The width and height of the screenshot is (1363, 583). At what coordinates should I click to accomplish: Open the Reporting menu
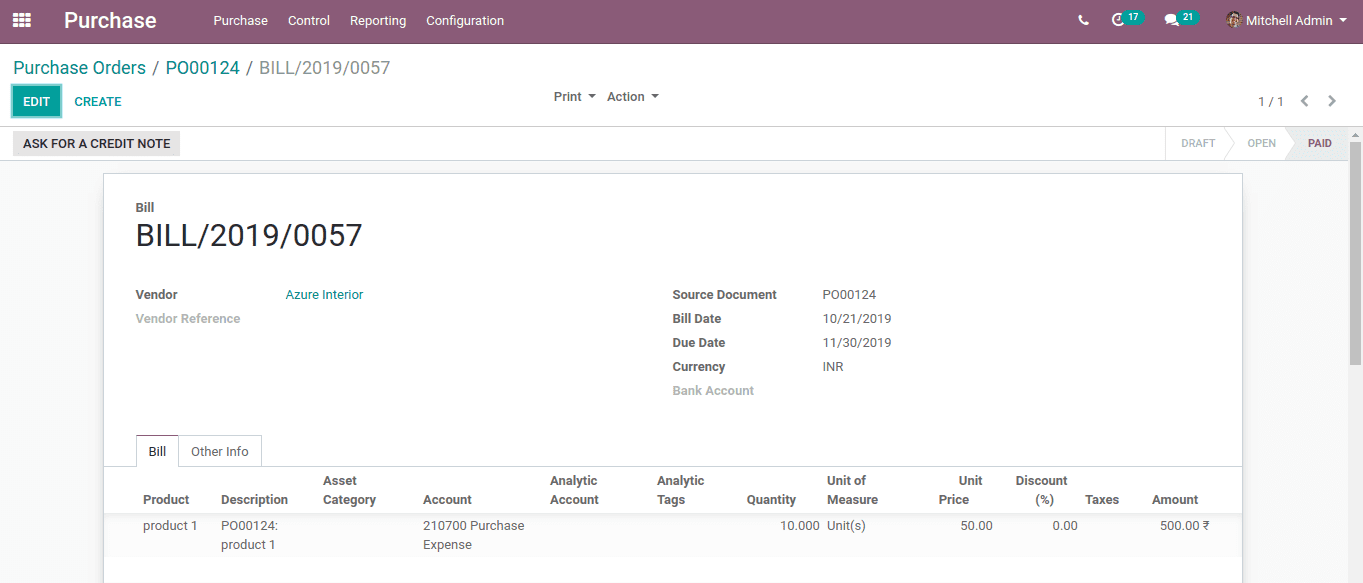[x=378, y=20]
